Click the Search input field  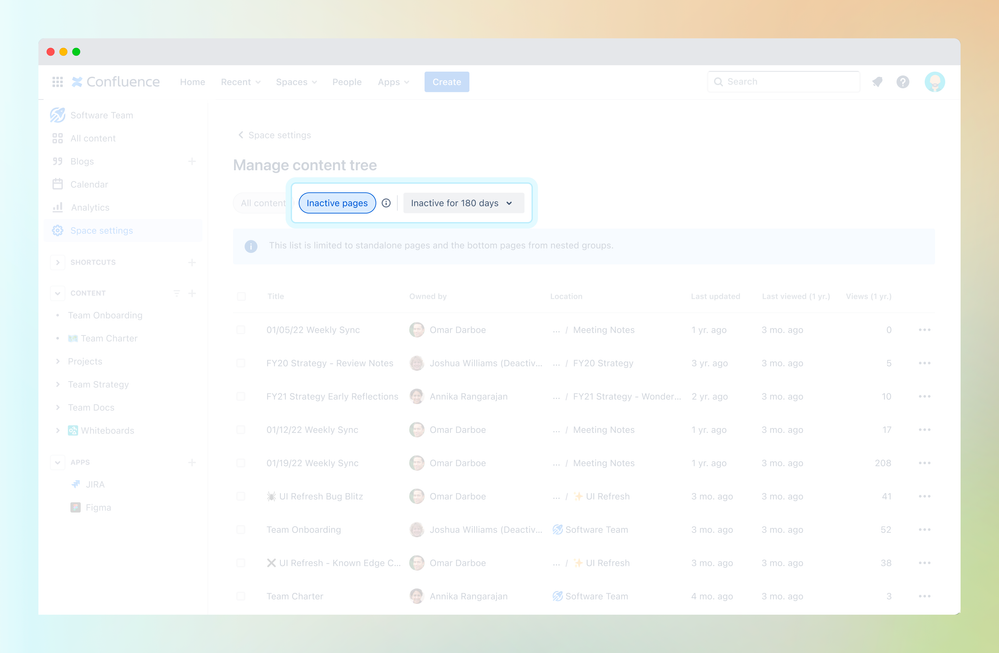[x=783, y=82]
